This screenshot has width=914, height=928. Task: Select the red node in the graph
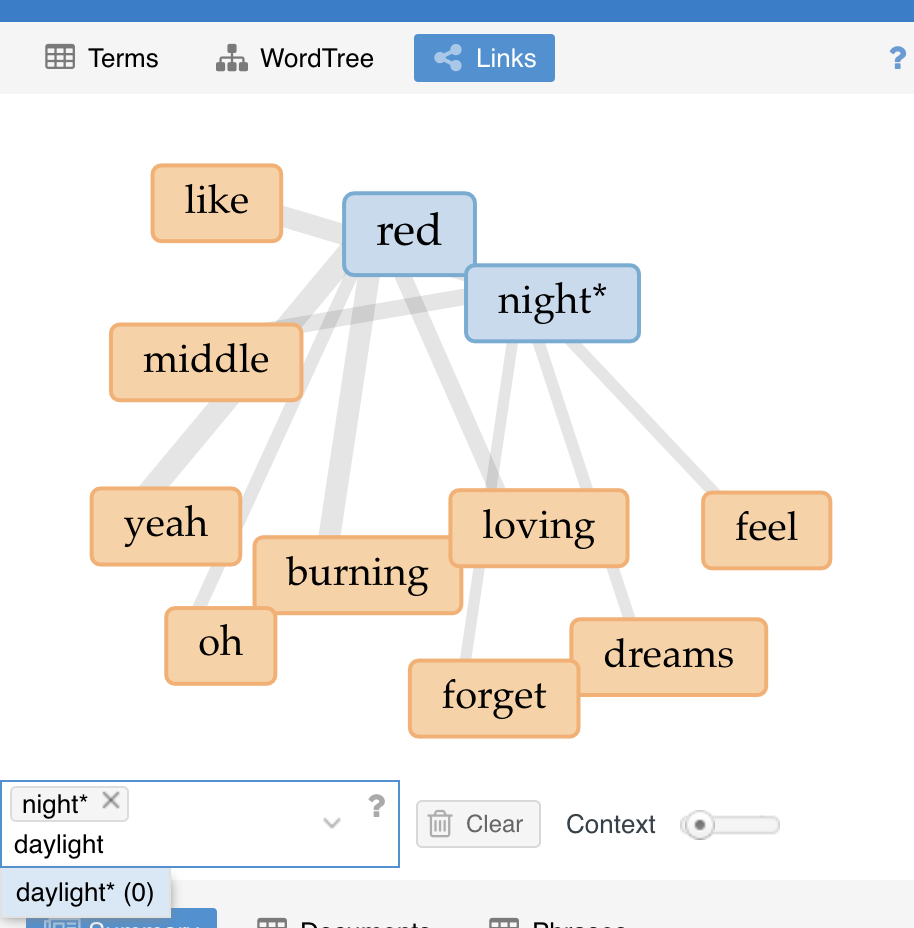tap(409, 234)
